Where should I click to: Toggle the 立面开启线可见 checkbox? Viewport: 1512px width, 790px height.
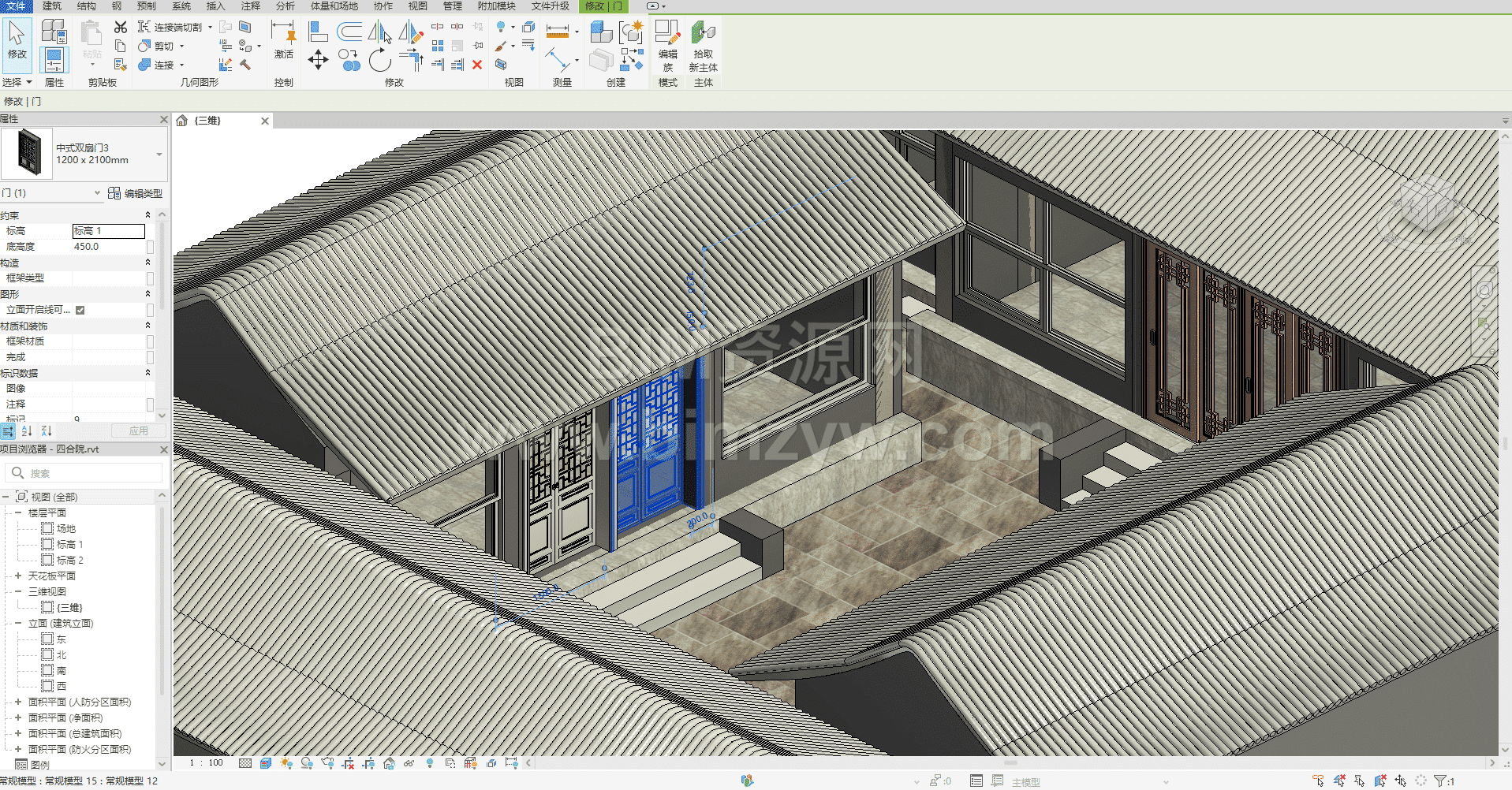coord(80,310)
